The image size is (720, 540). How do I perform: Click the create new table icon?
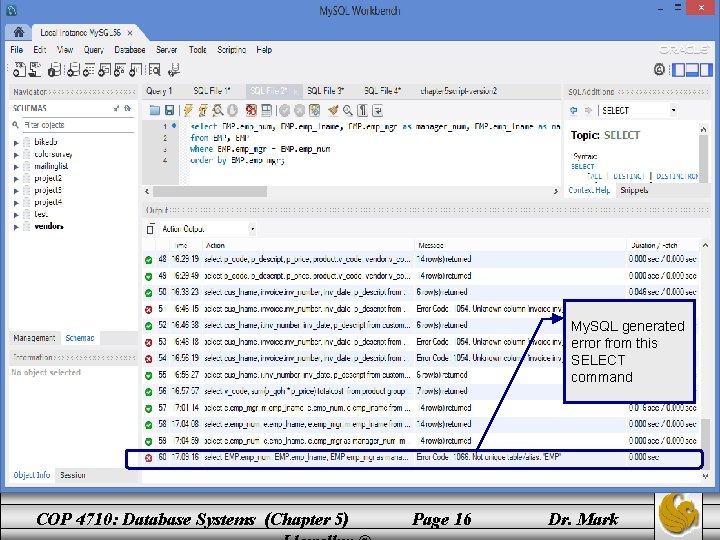tap(88, 69)
